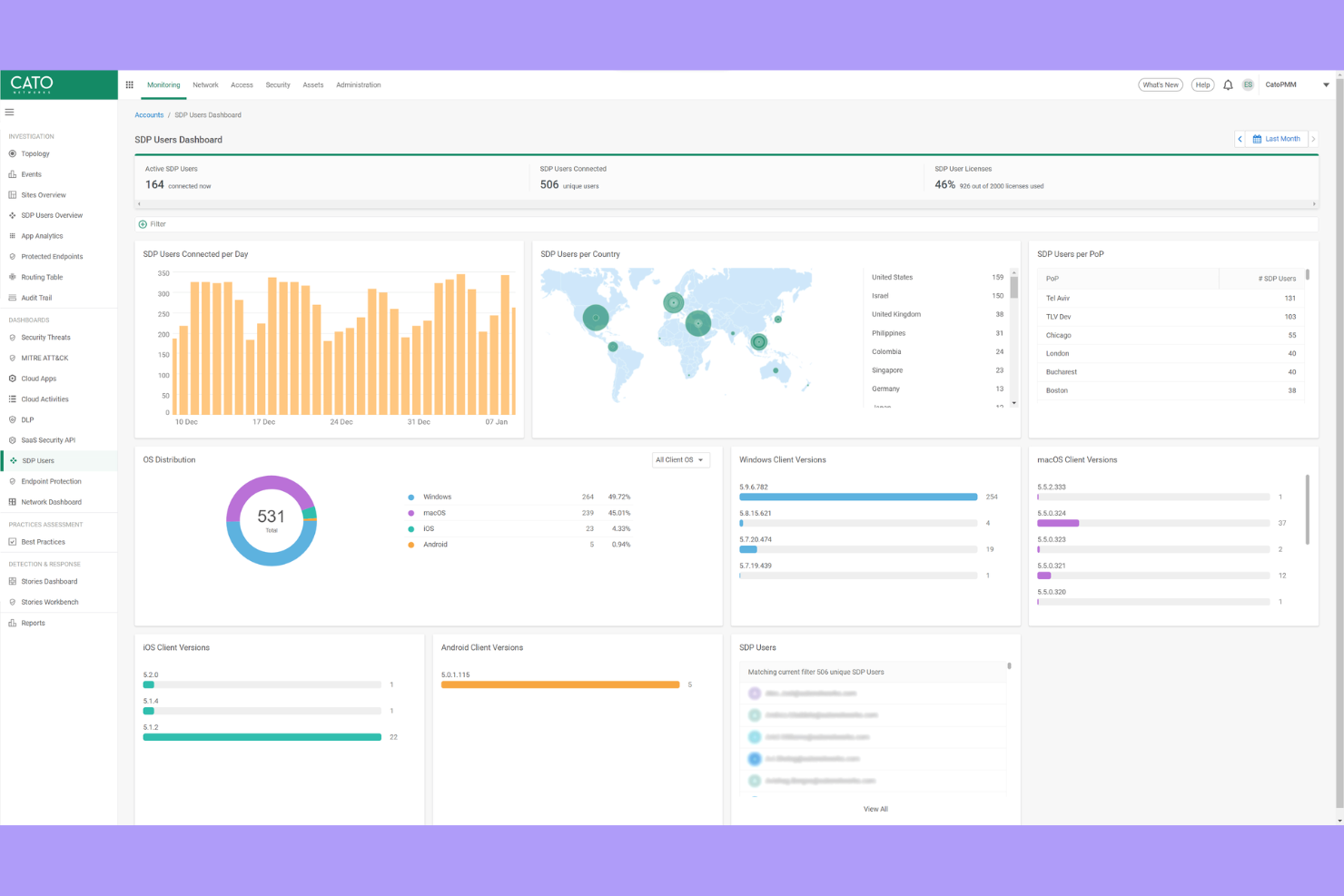The width and height of the screenshot is (1344, 896).
Task: Select the Routing Table icon
Action: click(x=11, y=277)
